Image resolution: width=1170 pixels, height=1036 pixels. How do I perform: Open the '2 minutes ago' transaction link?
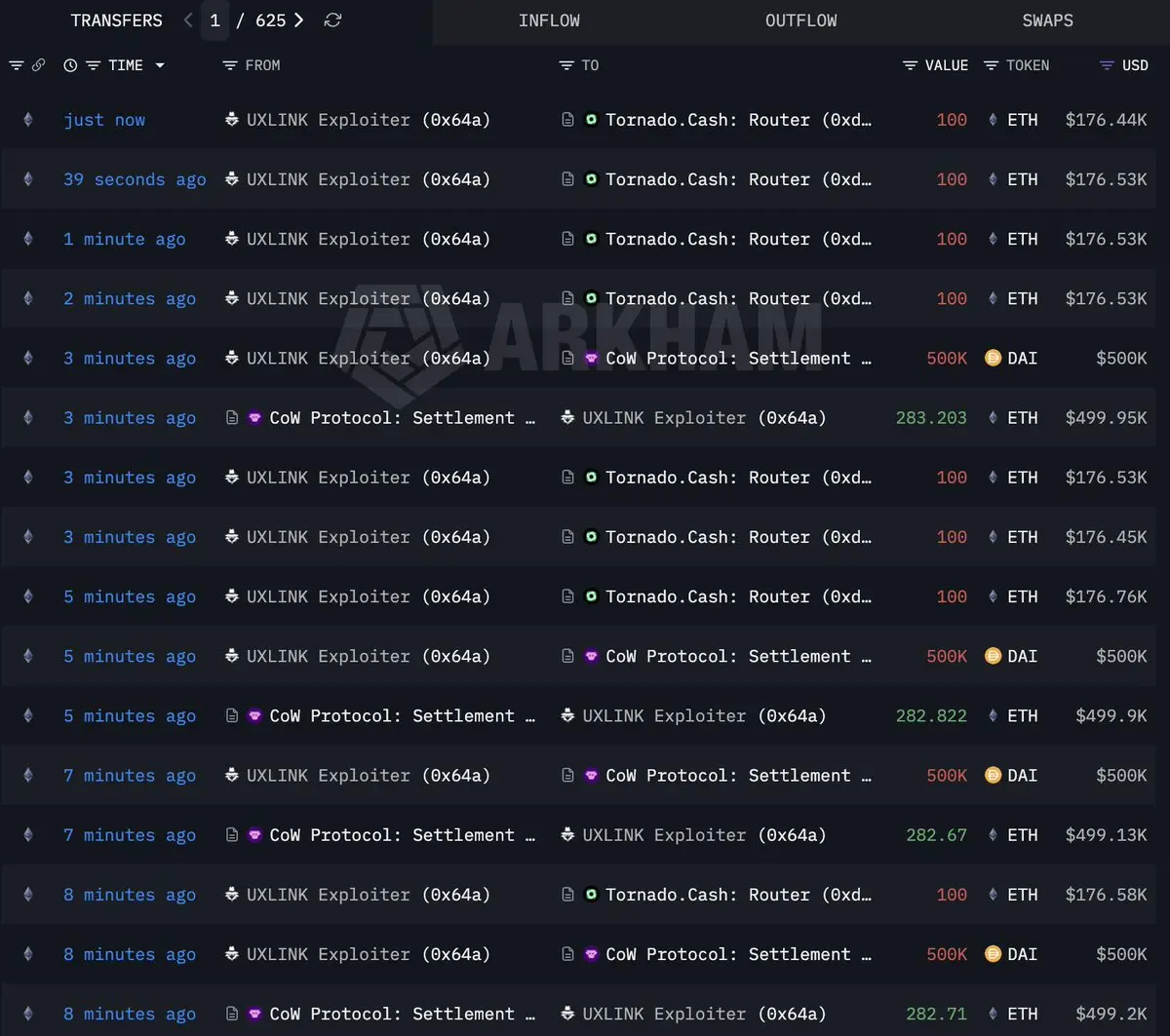click(130, 298)
